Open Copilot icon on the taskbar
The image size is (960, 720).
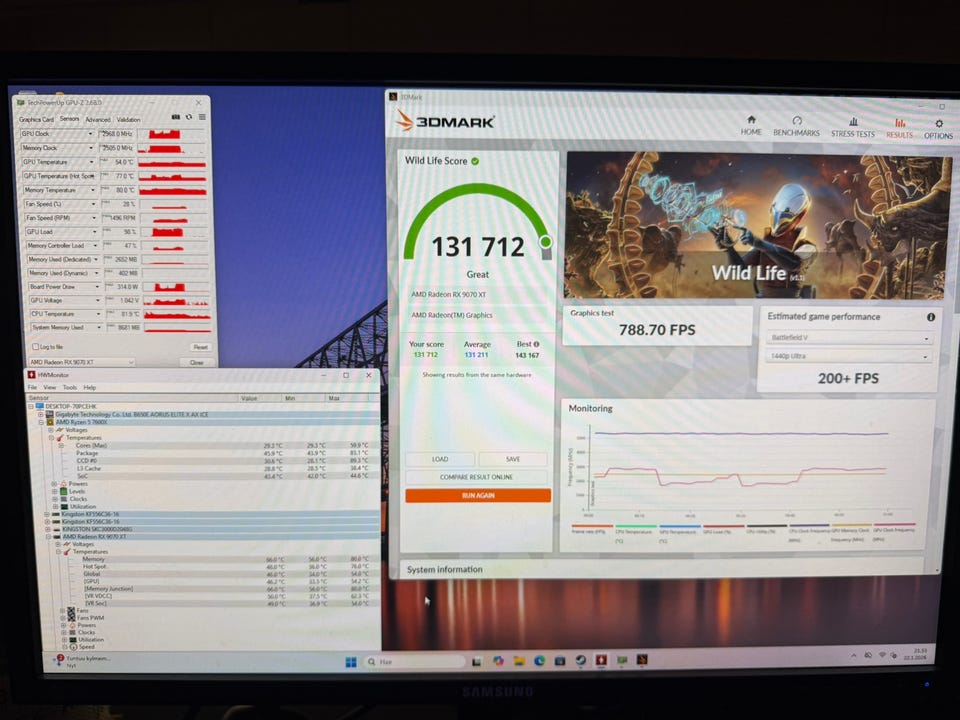498,661
